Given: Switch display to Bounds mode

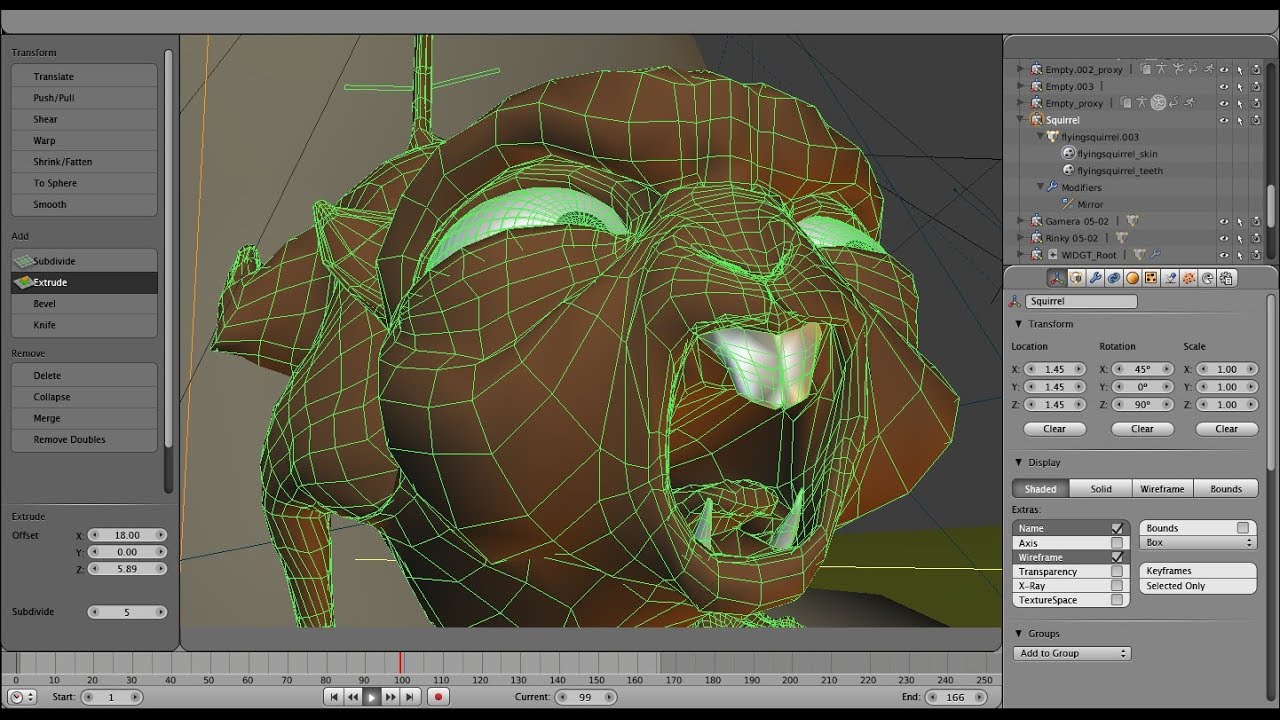Looking at the screenshot, I should click(x=1226, y=489).
